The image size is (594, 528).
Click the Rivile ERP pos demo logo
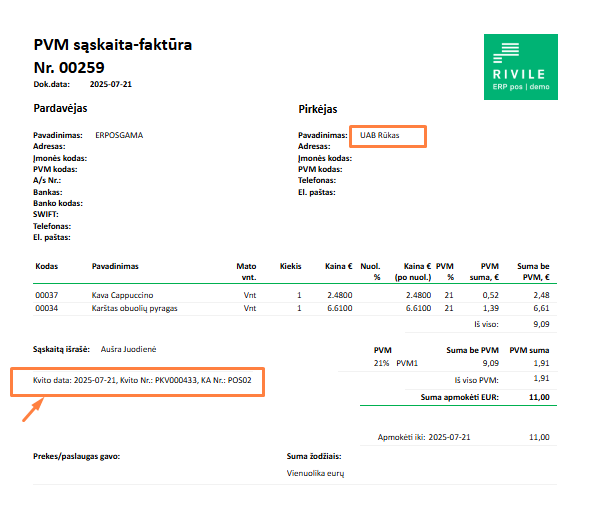521,67
